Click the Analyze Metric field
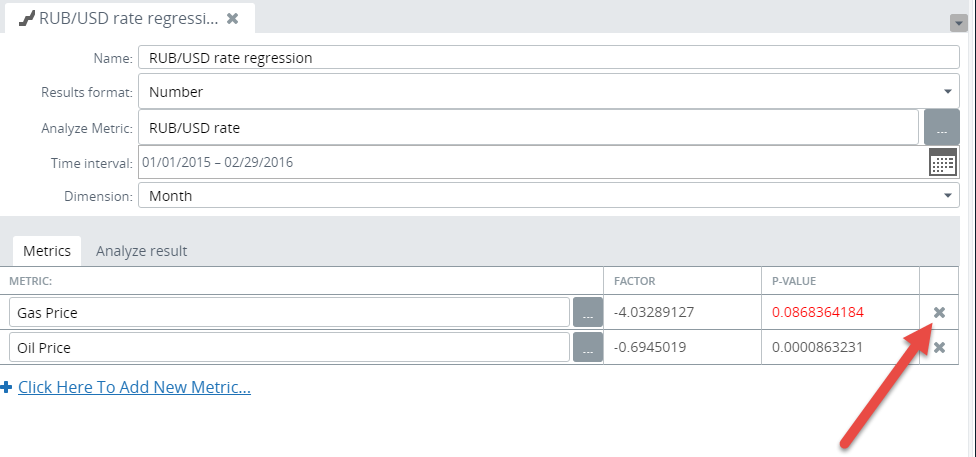The height and width of the screenshot is (457, 976). [528, 128]
